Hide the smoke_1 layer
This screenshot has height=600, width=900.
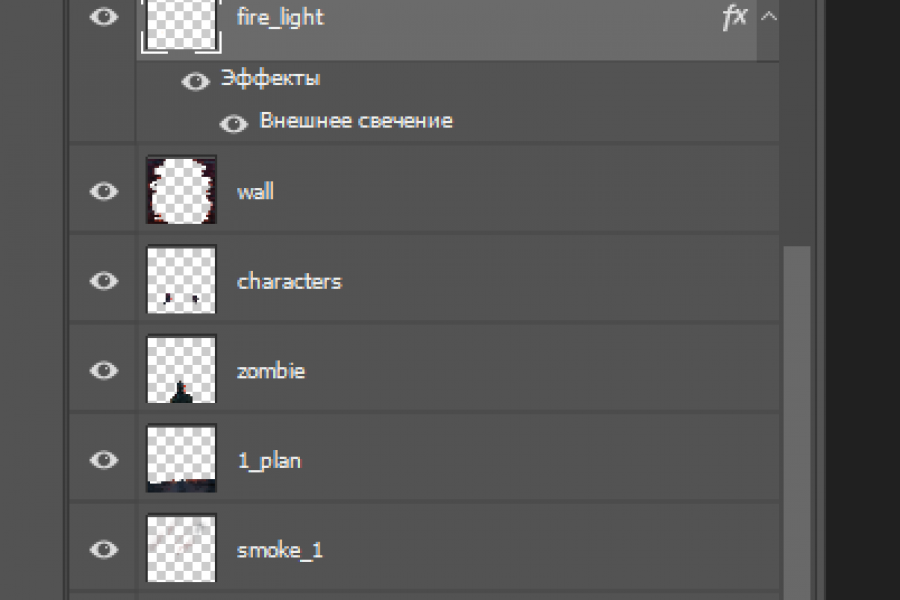pos(104,549)
